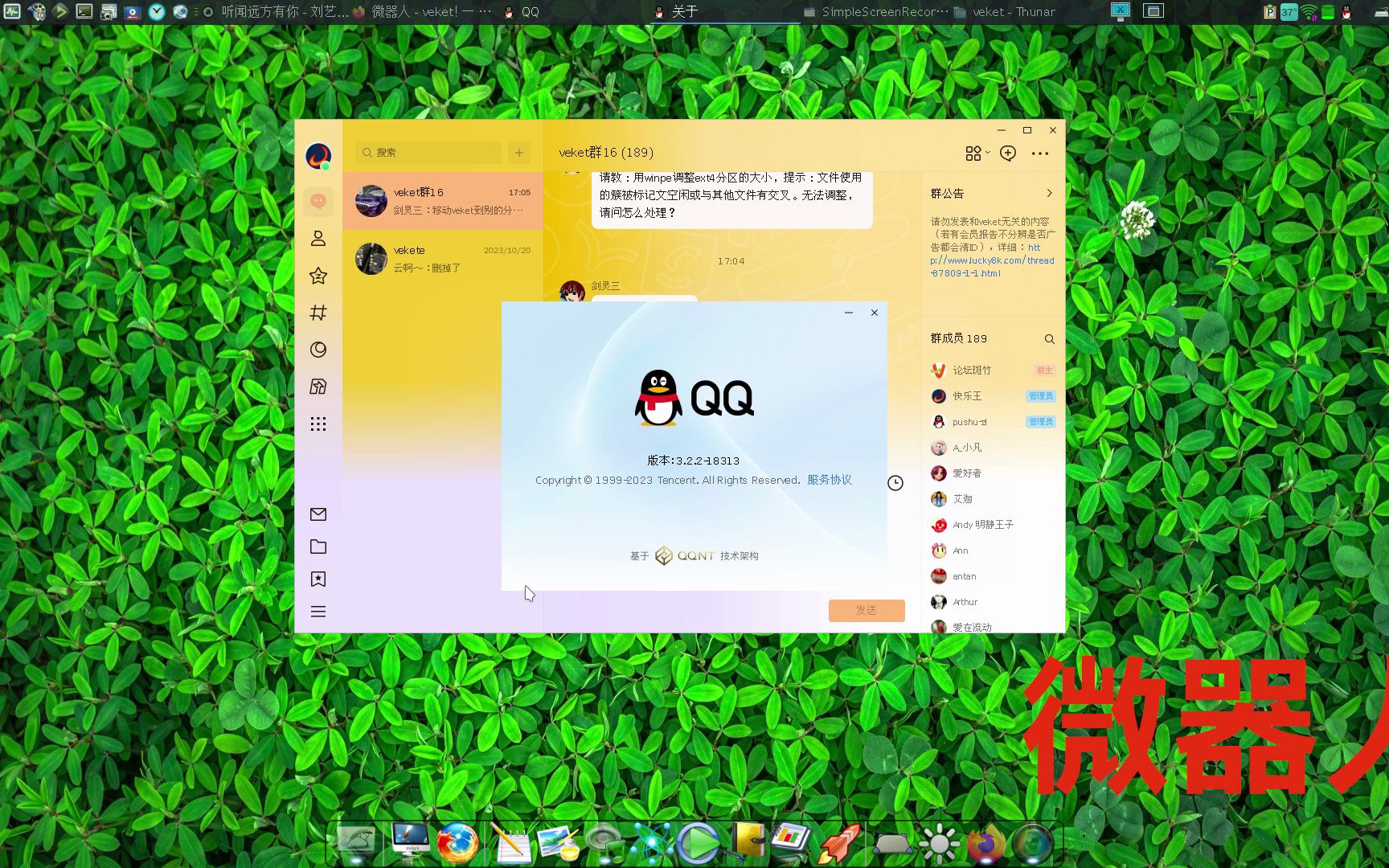Screen dimensions: 1389x868
Task: Open the file folder icon in sidebar
Action: tap(318, 547)
